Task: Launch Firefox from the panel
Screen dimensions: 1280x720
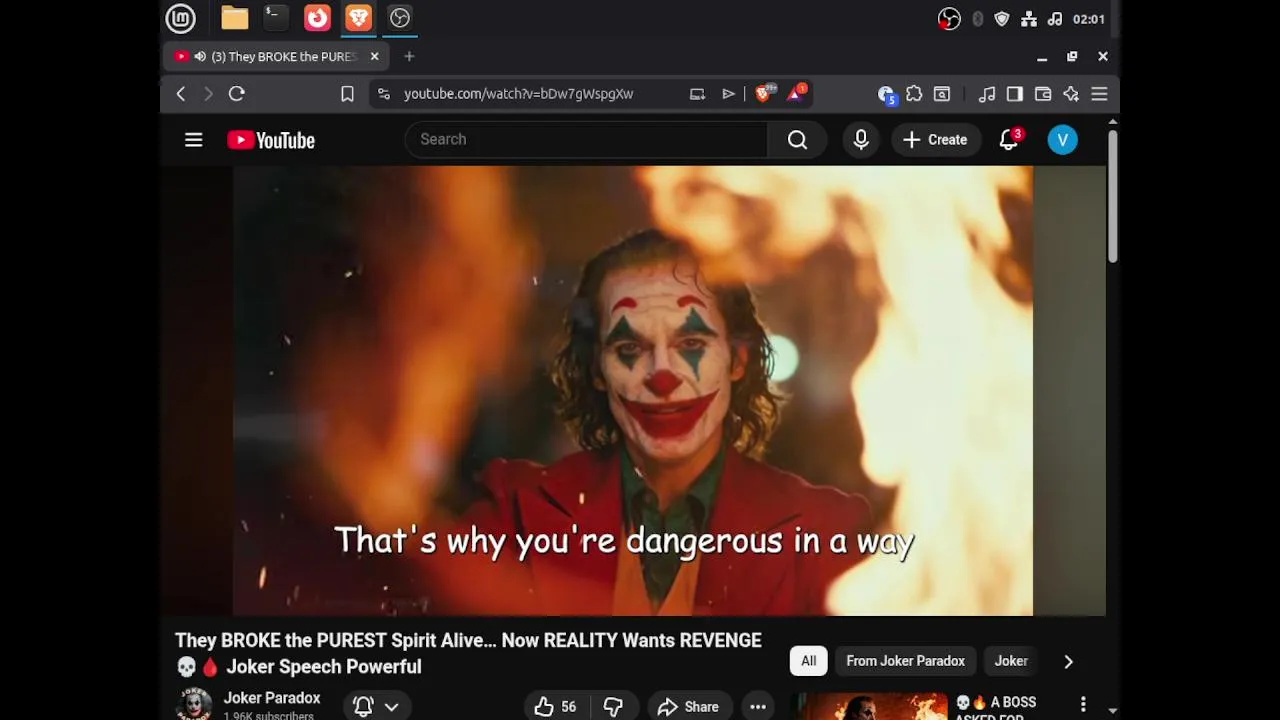Action: (x=317, y=18)
